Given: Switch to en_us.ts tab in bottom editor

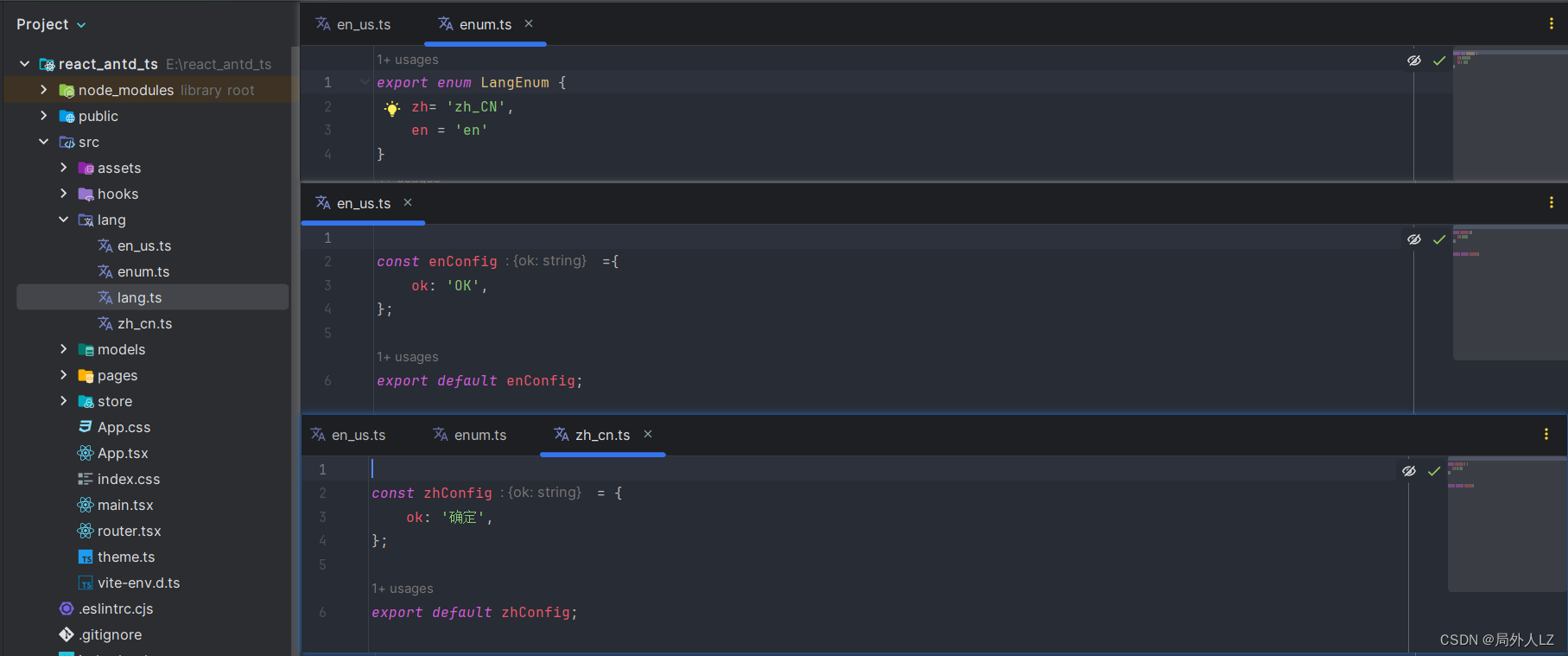Looking at the screenshot, I should coord(348,435).
